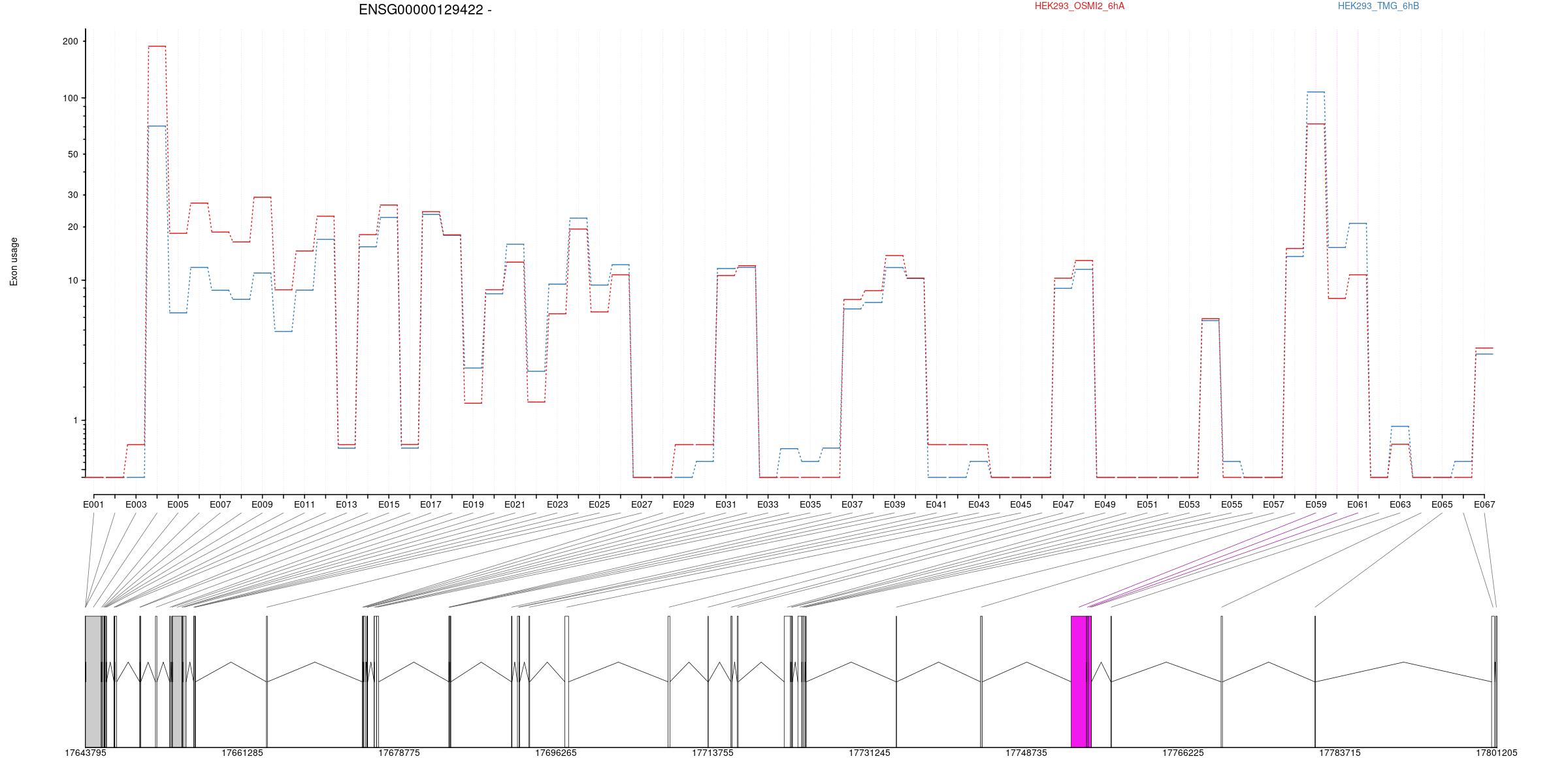The height and width of the screenshot is (784, 1568).
Task: Click exon label E063
Action: (x=1400, y=504)
